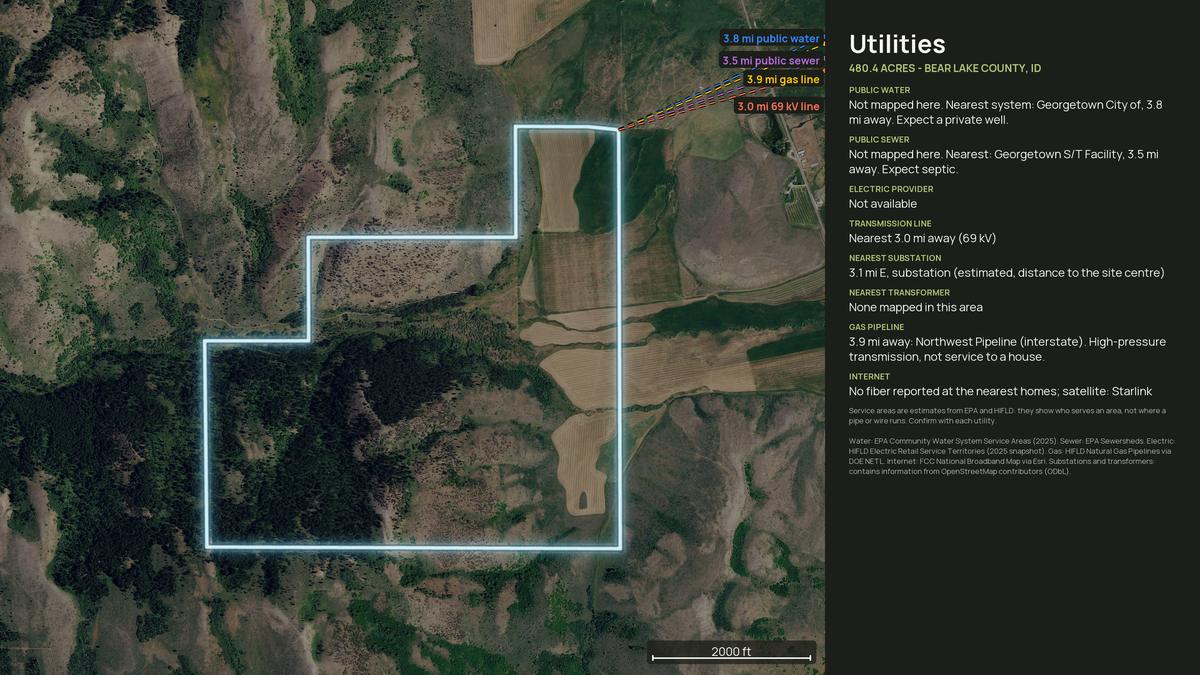Click the 'Utilities' panel title
Viewport: 1200px width, 675px height.
[x=897, y=44]
